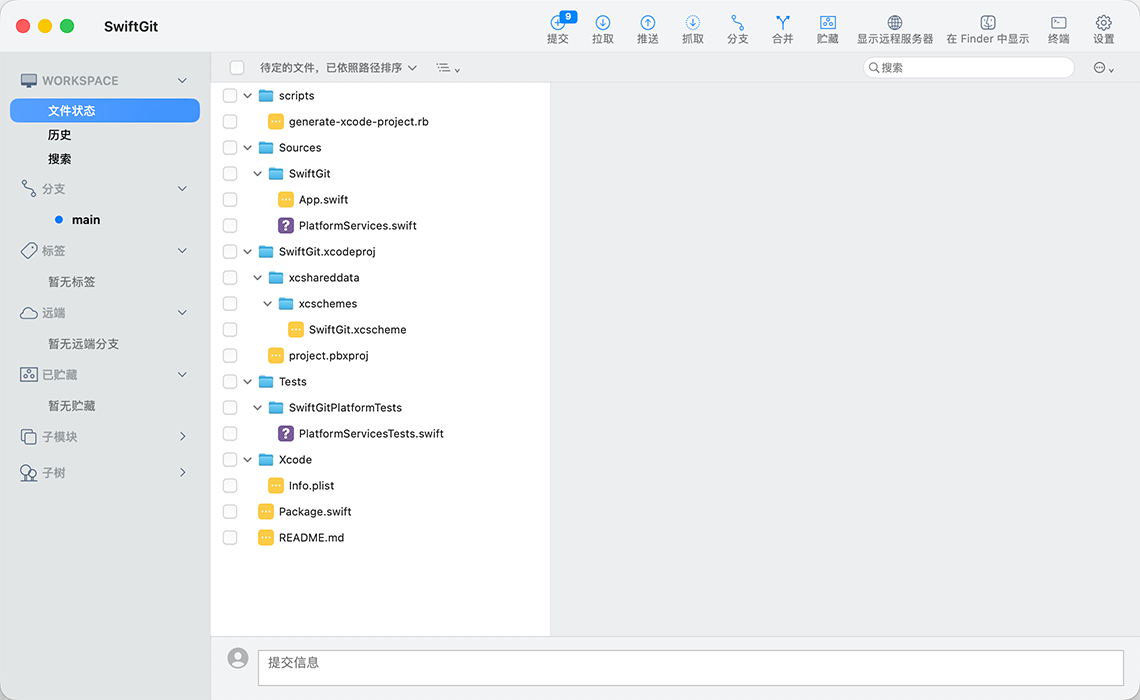Open the 待定的文件 sort dropdown
1140x700 pixels.
pos(338,68)
